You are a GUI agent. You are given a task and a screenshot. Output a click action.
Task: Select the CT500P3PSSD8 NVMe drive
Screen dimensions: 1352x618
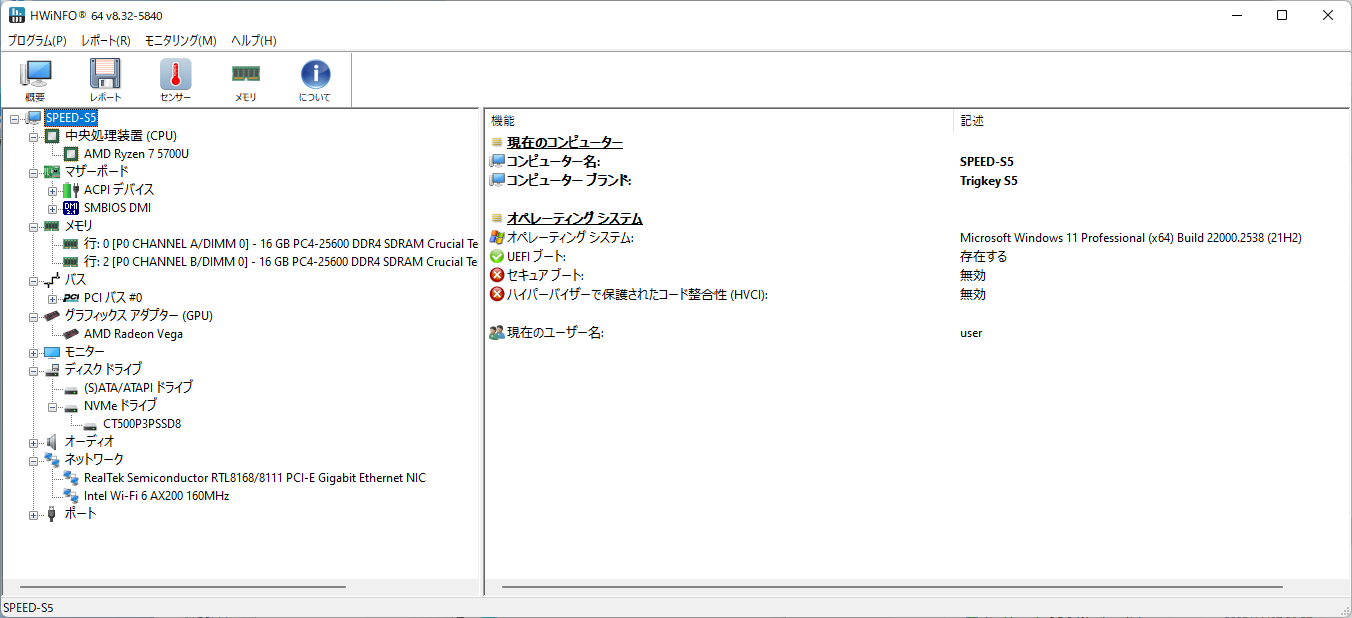(x=142, y=424)
